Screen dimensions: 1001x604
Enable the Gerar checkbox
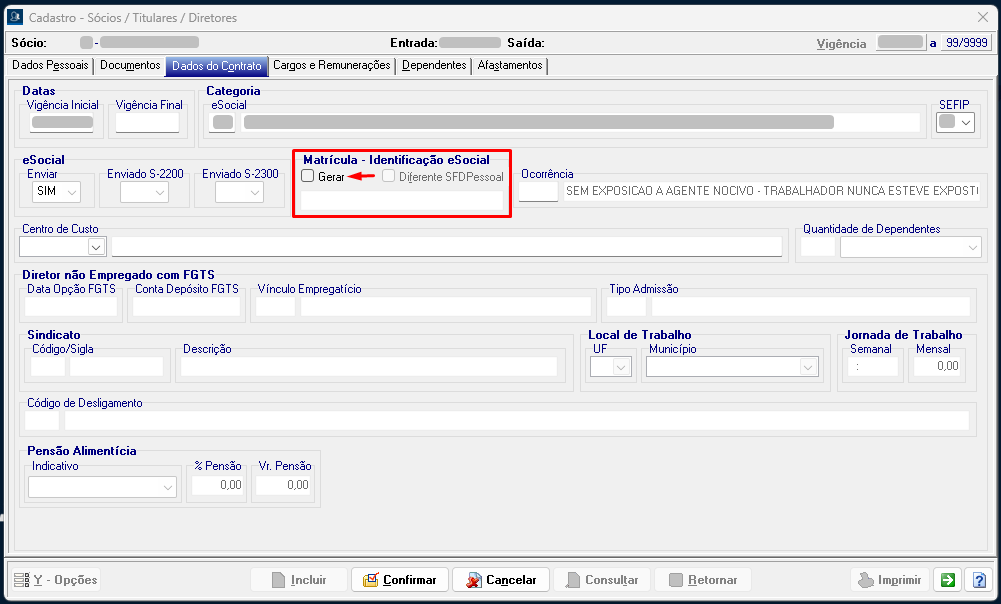(x=308, y=176)
